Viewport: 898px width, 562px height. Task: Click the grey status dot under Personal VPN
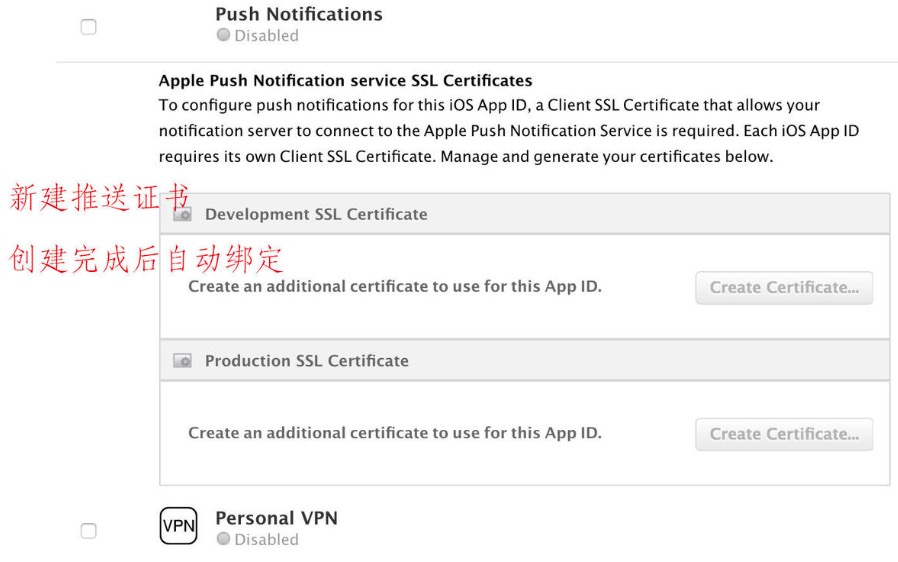[x=223, y=540]
